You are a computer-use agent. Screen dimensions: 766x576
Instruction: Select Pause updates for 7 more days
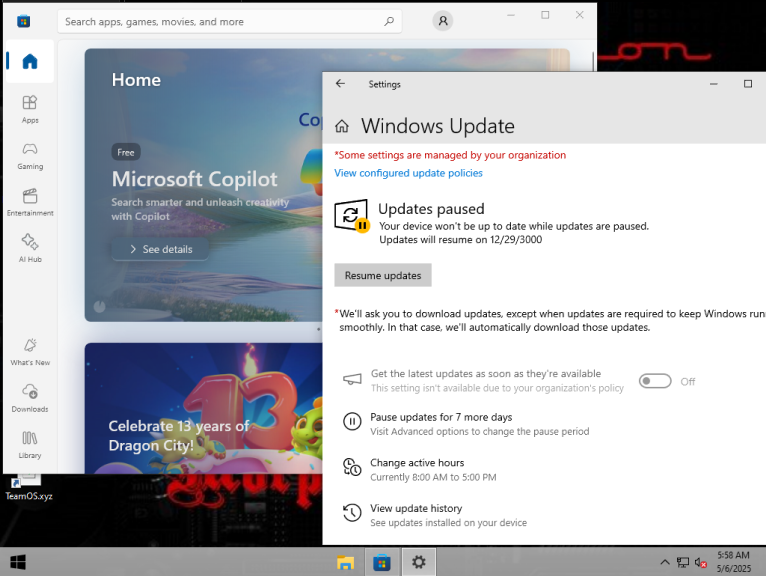pyautogui.click(x=441, y=417)
